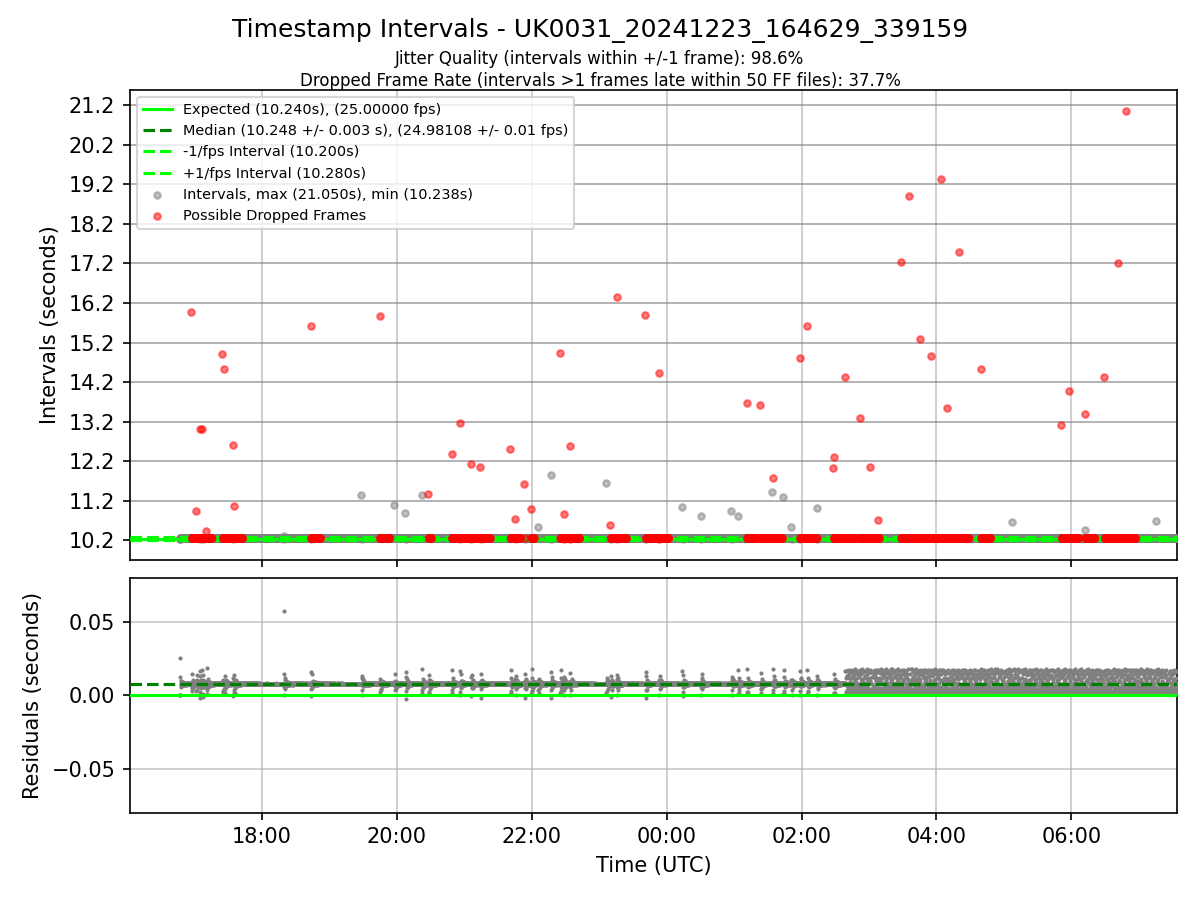1200x900 pixels.
Task: Click legend entry '+1/fps Interval (10.280s)'
Action: coord(273,173)
